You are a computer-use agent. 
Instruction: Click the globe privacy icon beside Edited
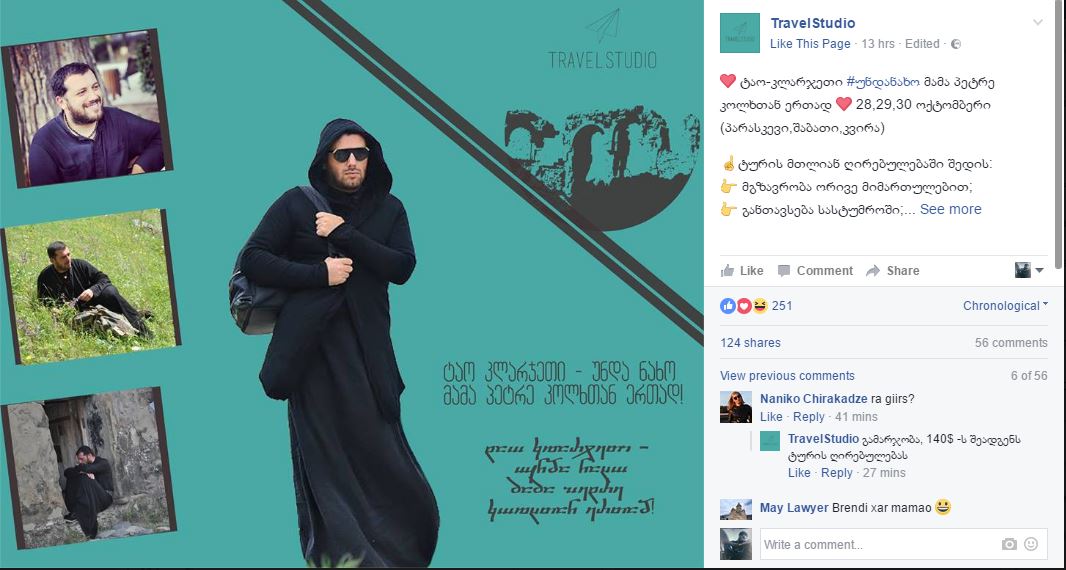pos(956,44)
